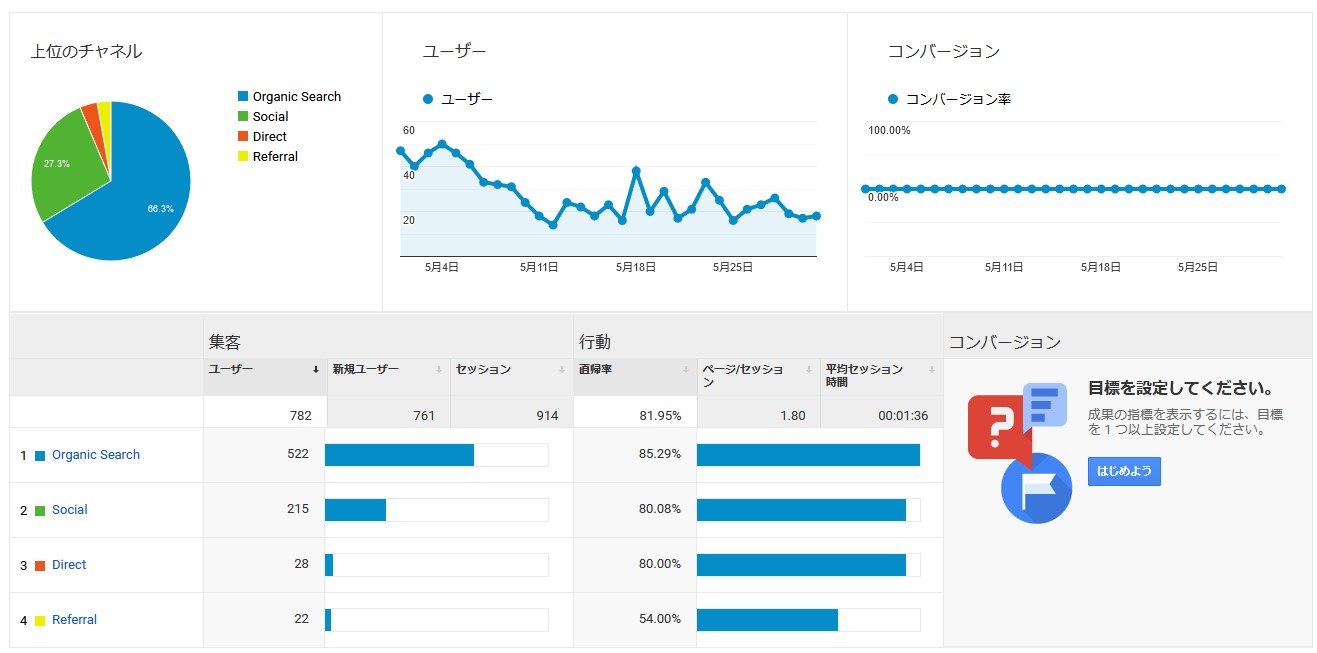Click the blue square beside Organic Search row
Image resolution: width=1317 pixels, height=653 pixels.
pos(40,455)
